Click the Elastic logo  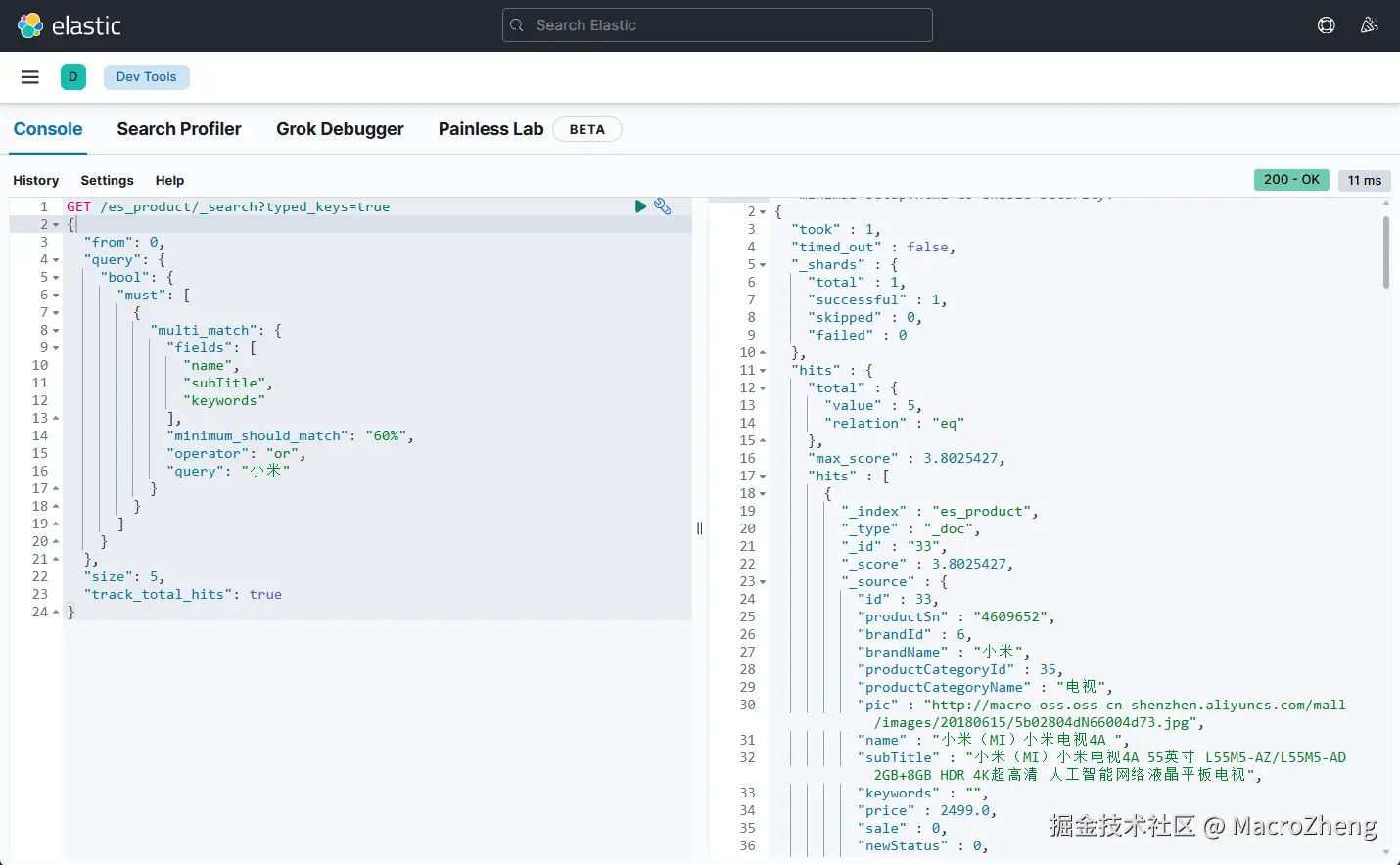[70, 25]
